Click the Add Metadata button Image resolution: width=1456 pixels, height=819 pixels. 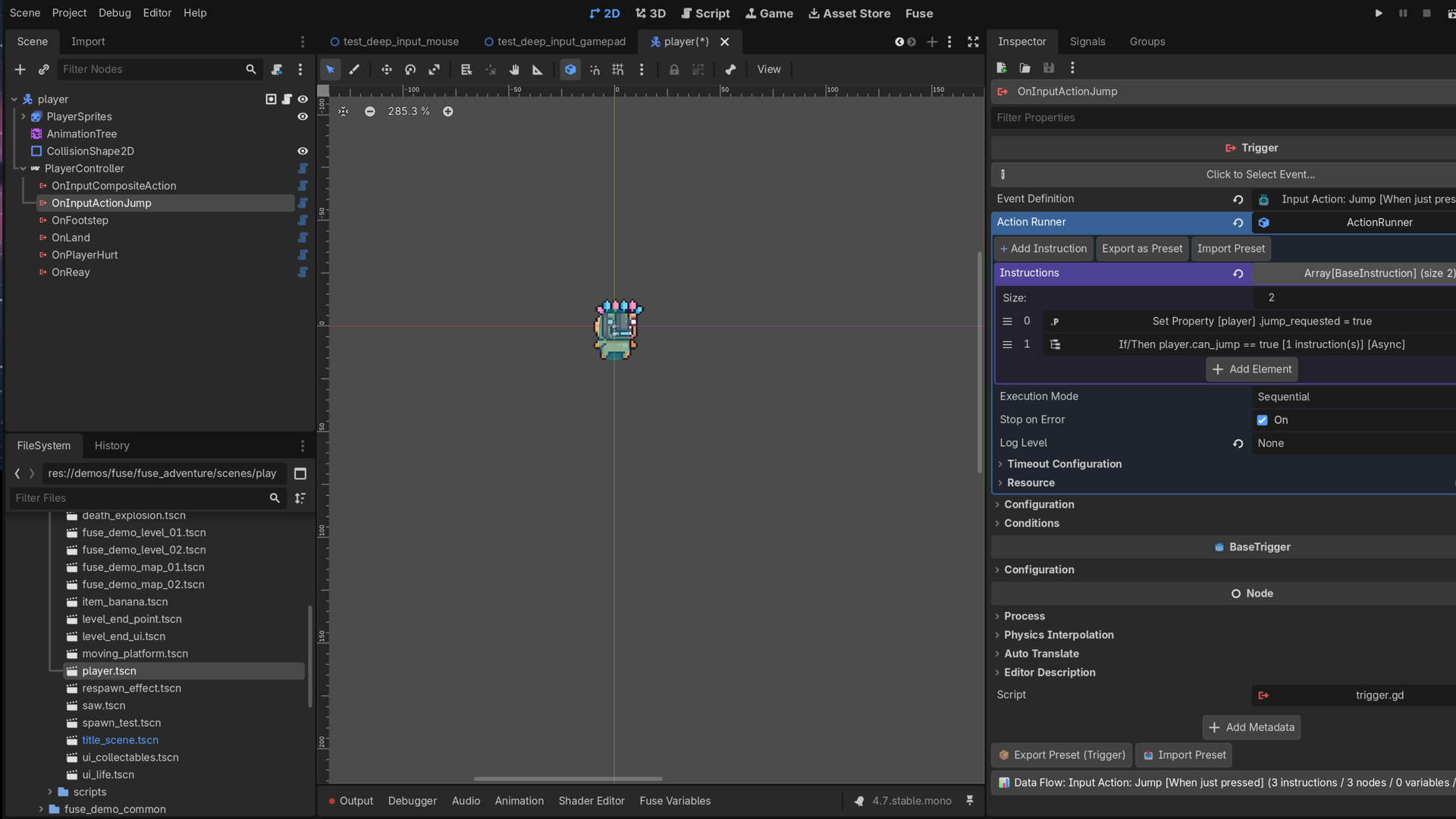coord(1251,727)
